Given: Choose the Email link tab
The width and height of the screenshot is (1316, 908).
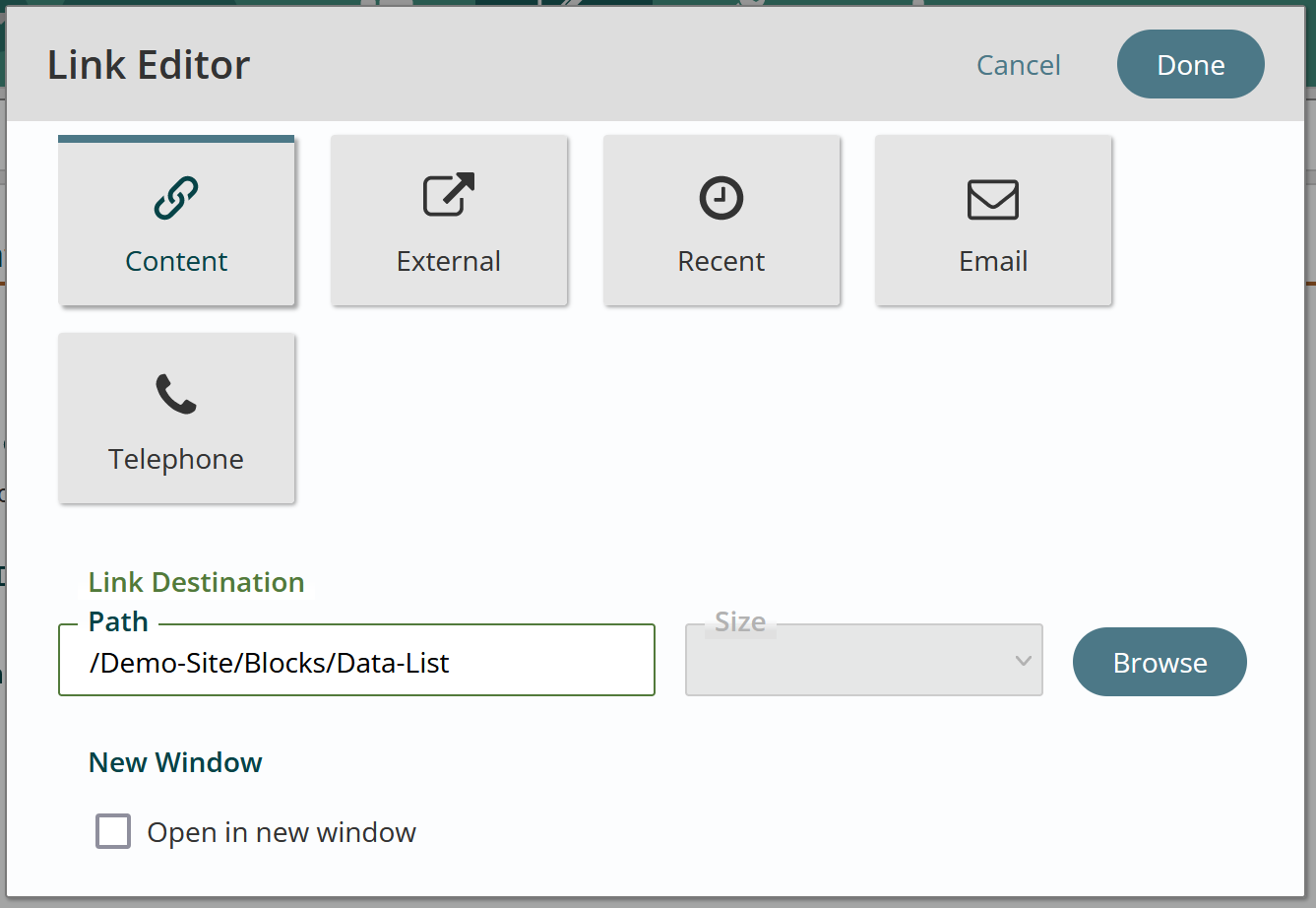Looking at the screenshot, I should (x=993, y=221).
